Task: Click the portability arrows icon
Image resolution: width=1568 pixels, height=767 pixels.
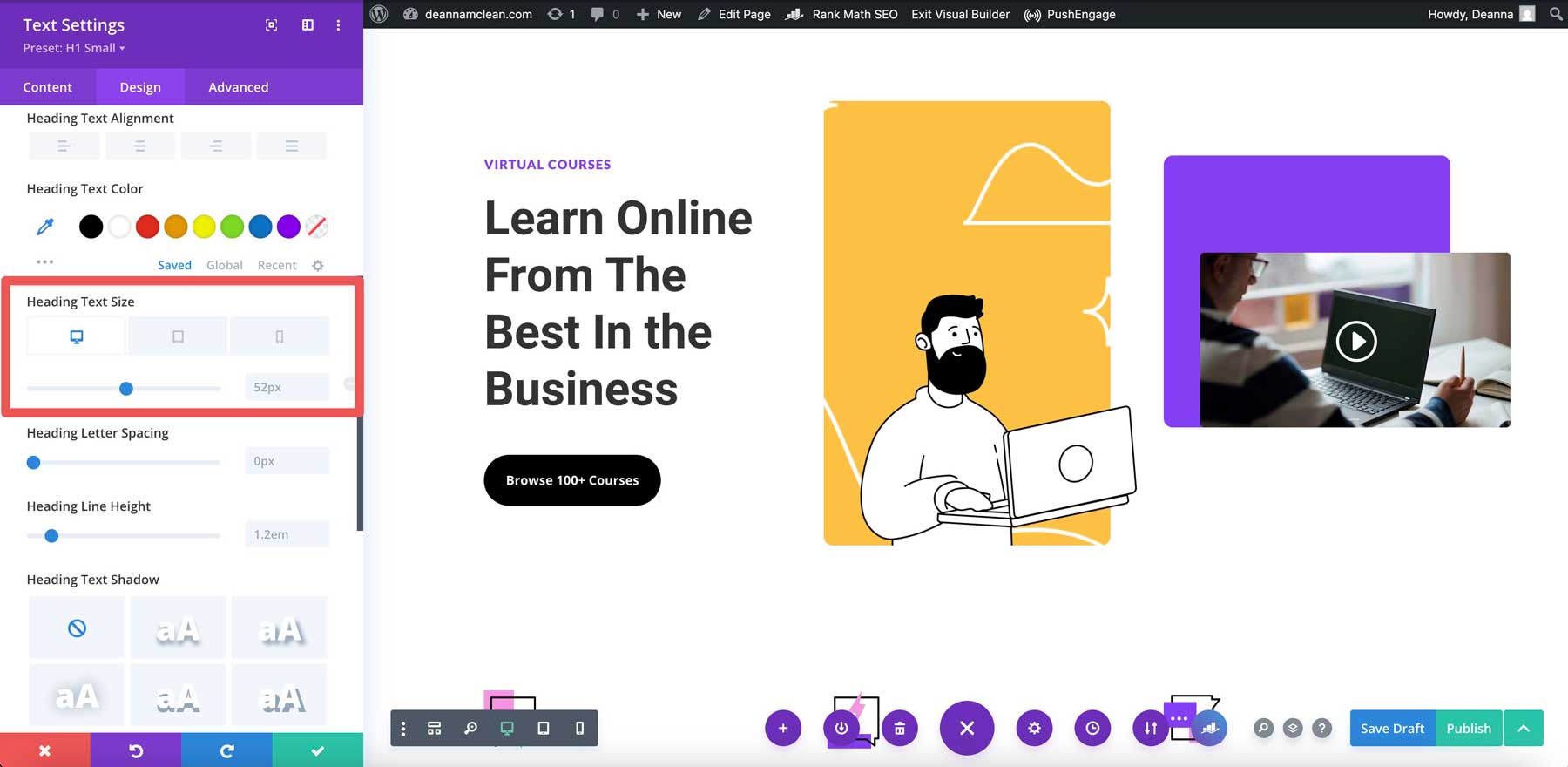Action: click(1151, 729)
